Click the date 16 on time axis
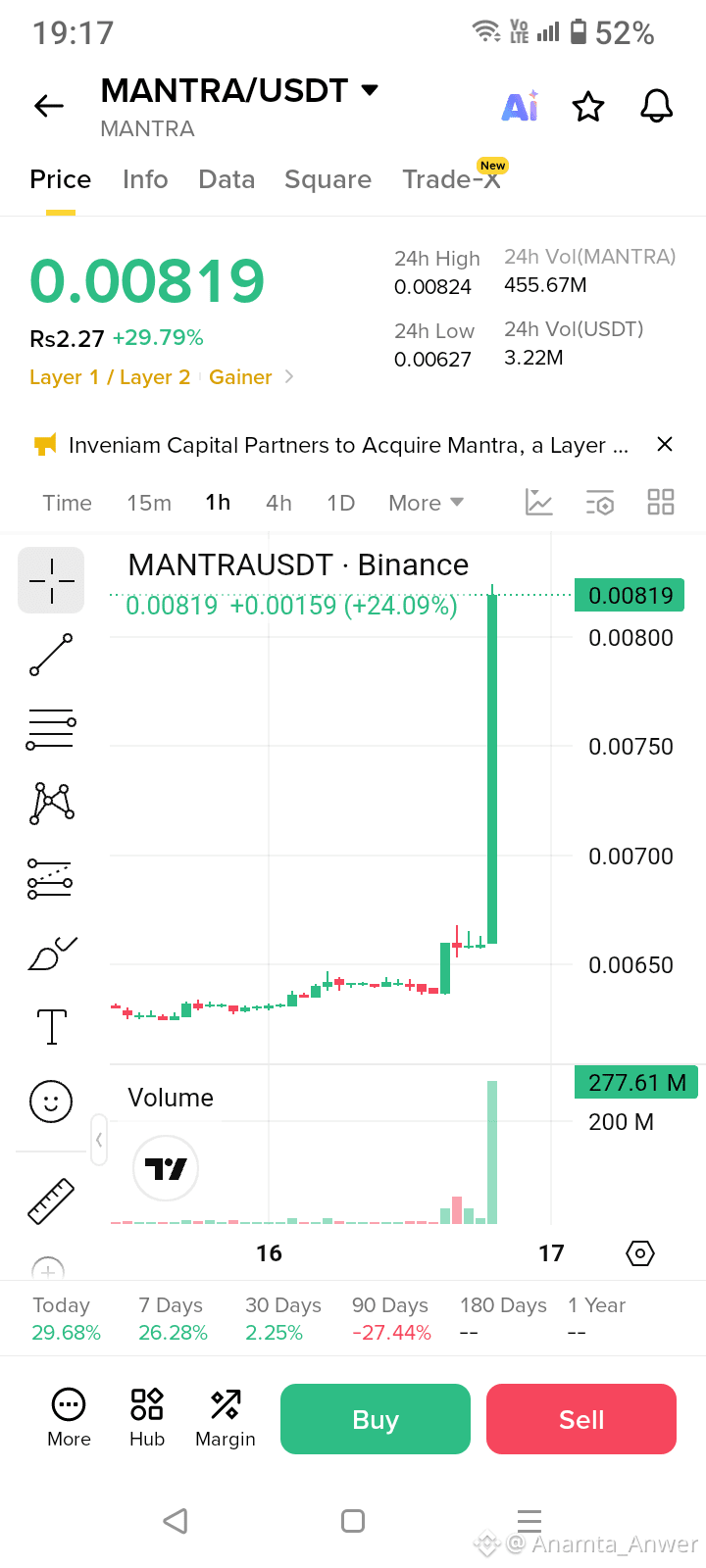706x1568 pixels. click(269, 1253)
